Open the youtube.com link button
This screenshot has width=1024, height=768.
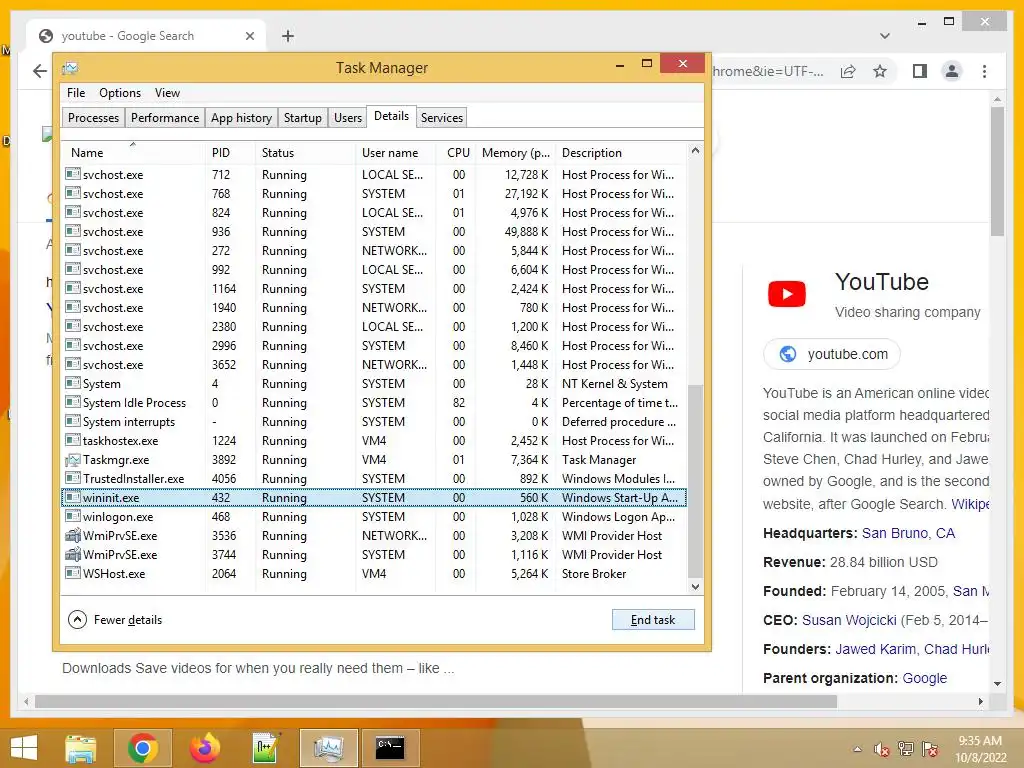click(x=832, y=354)
